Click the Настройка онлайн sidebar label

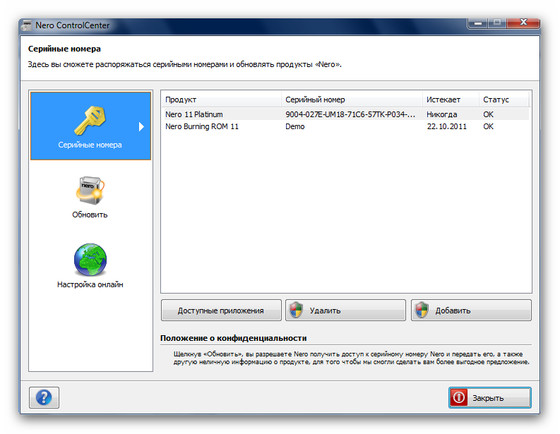coord(90,285)
